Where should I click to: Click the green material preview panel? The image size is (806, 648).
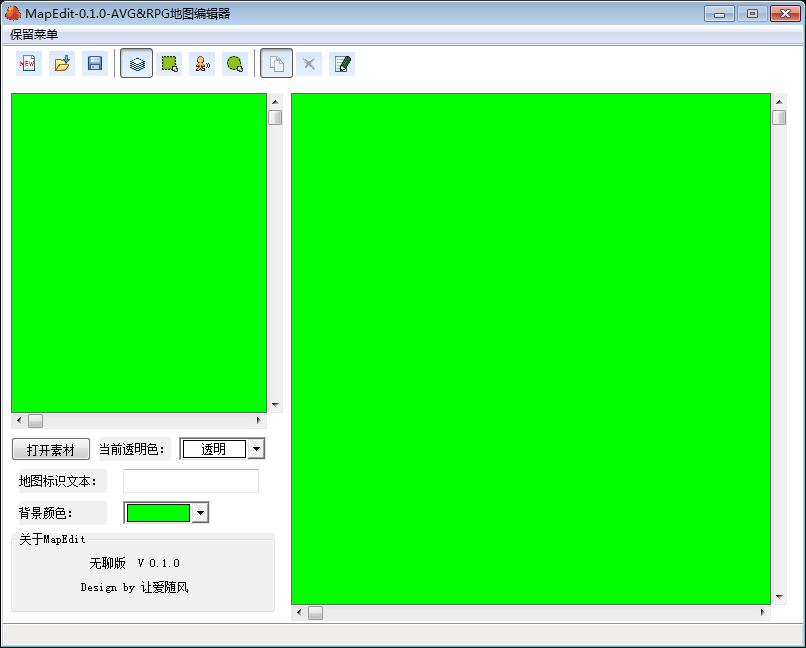click(139, 253)
